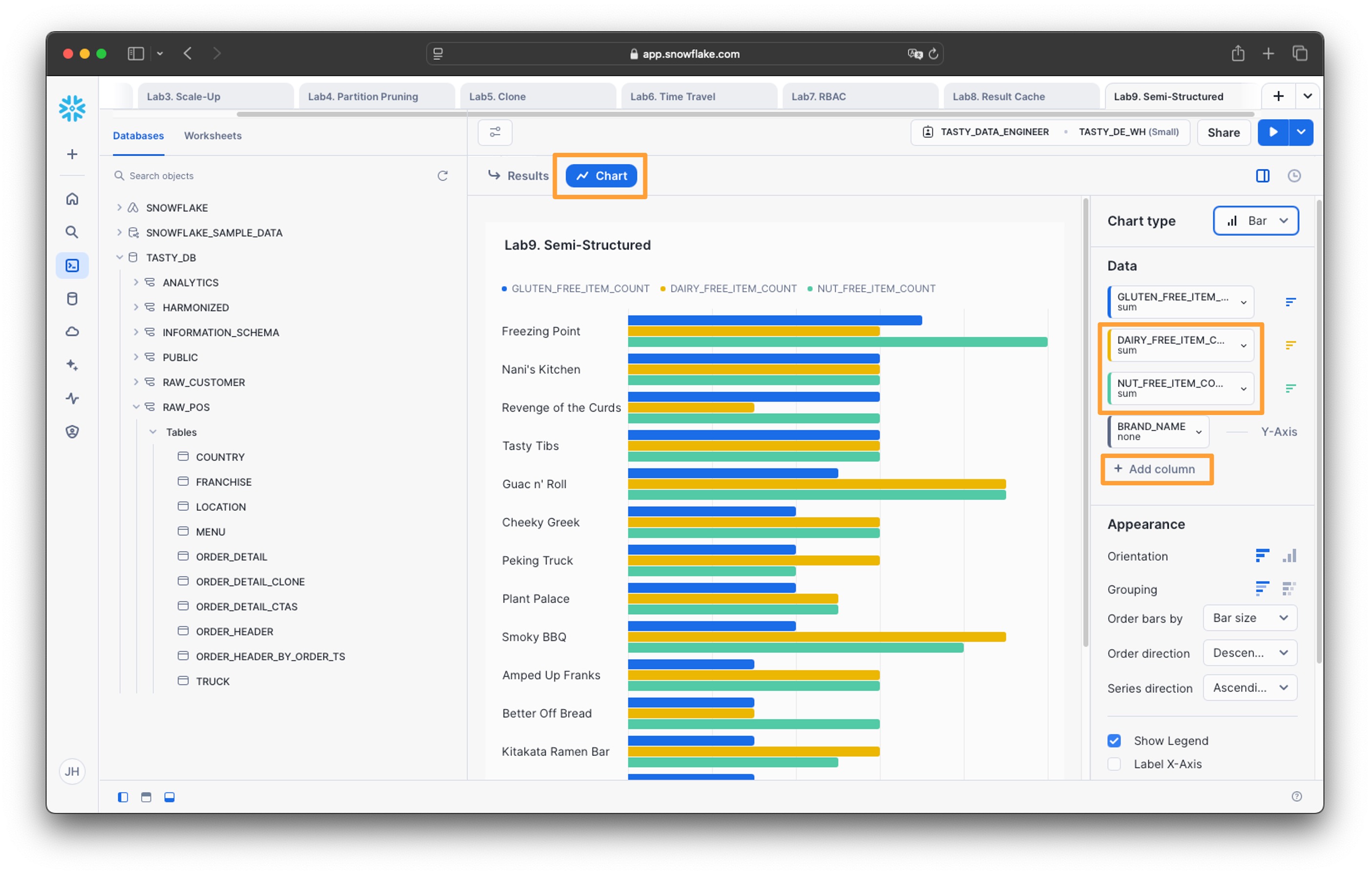Open the Order bars by dropdown
This screenshot has width=1372, height=875.
point(1249,618)
